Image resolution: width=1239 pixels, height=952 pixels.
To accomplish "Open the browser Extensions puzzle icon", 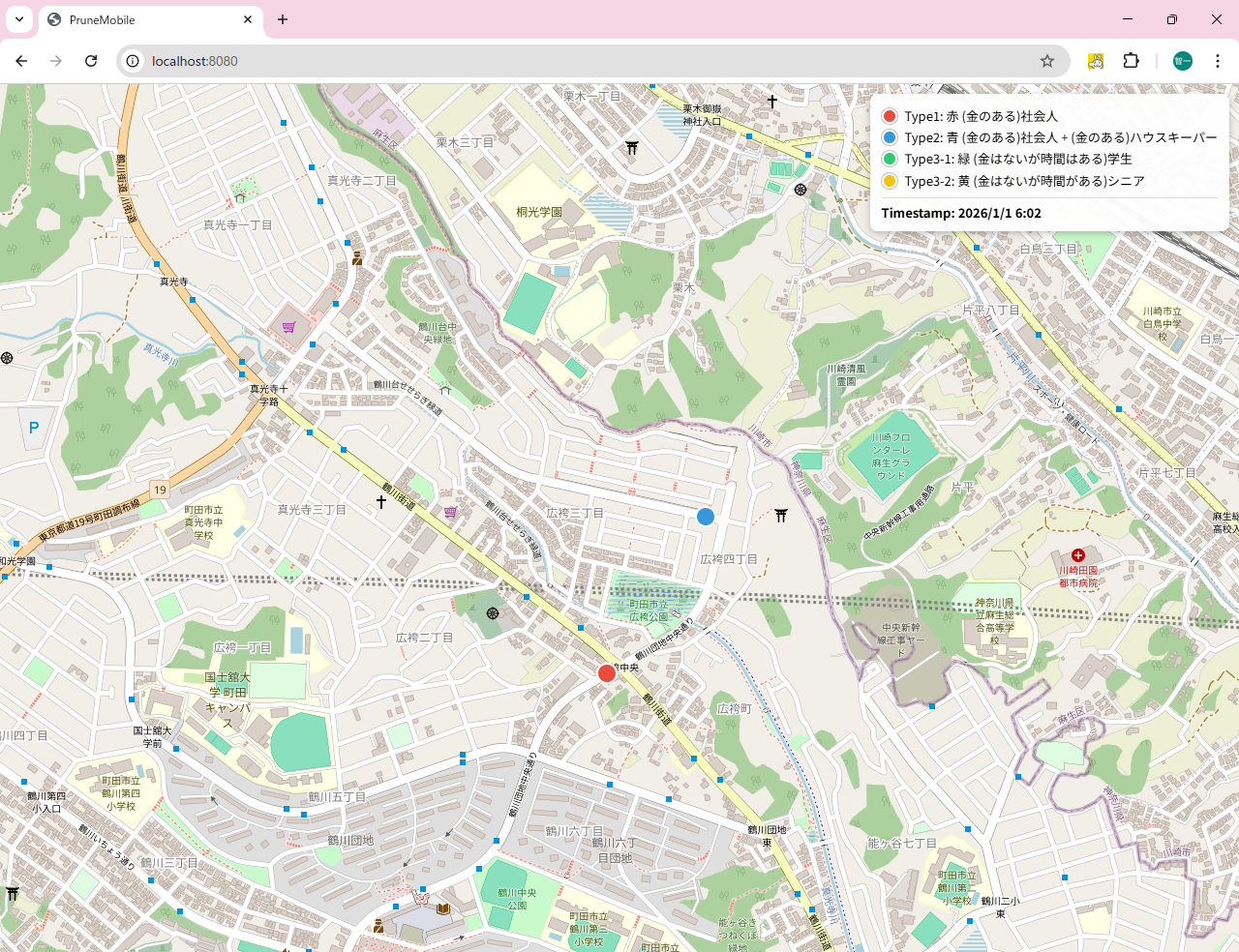I will coord(1131,61).
